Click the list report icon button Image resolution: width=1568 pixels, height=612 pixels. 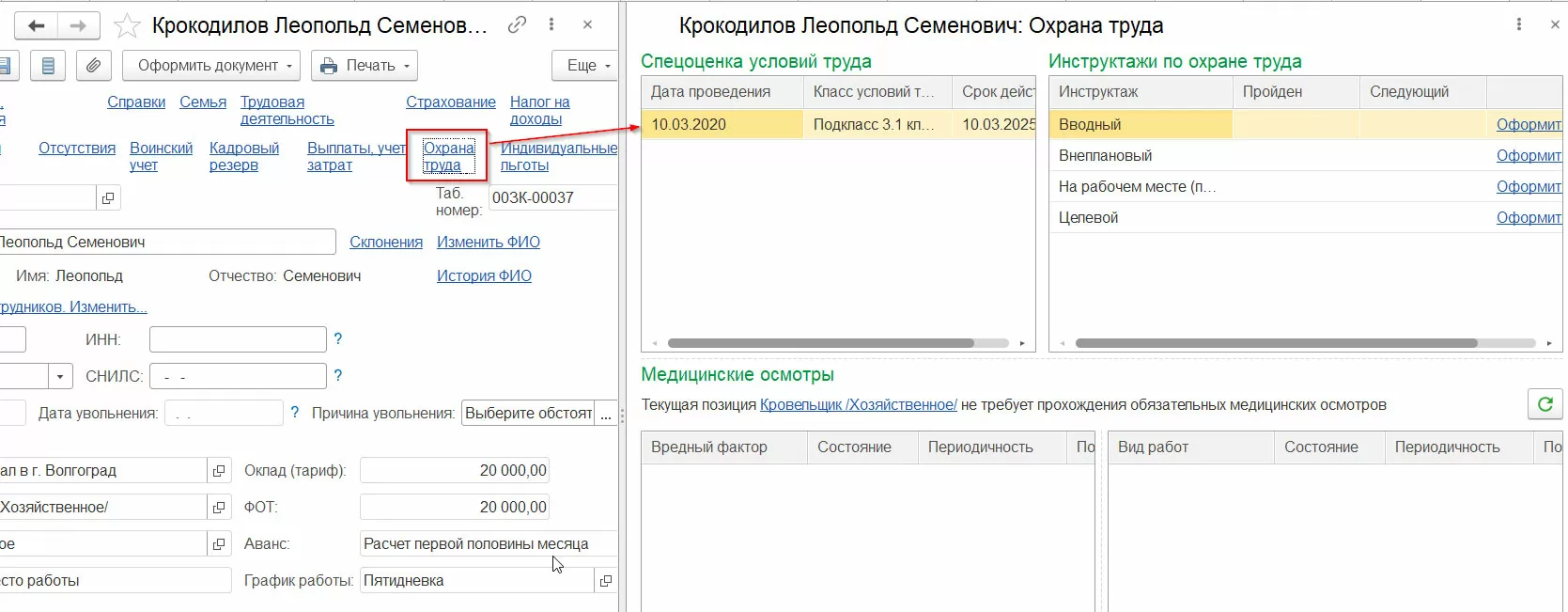[48, 66]
